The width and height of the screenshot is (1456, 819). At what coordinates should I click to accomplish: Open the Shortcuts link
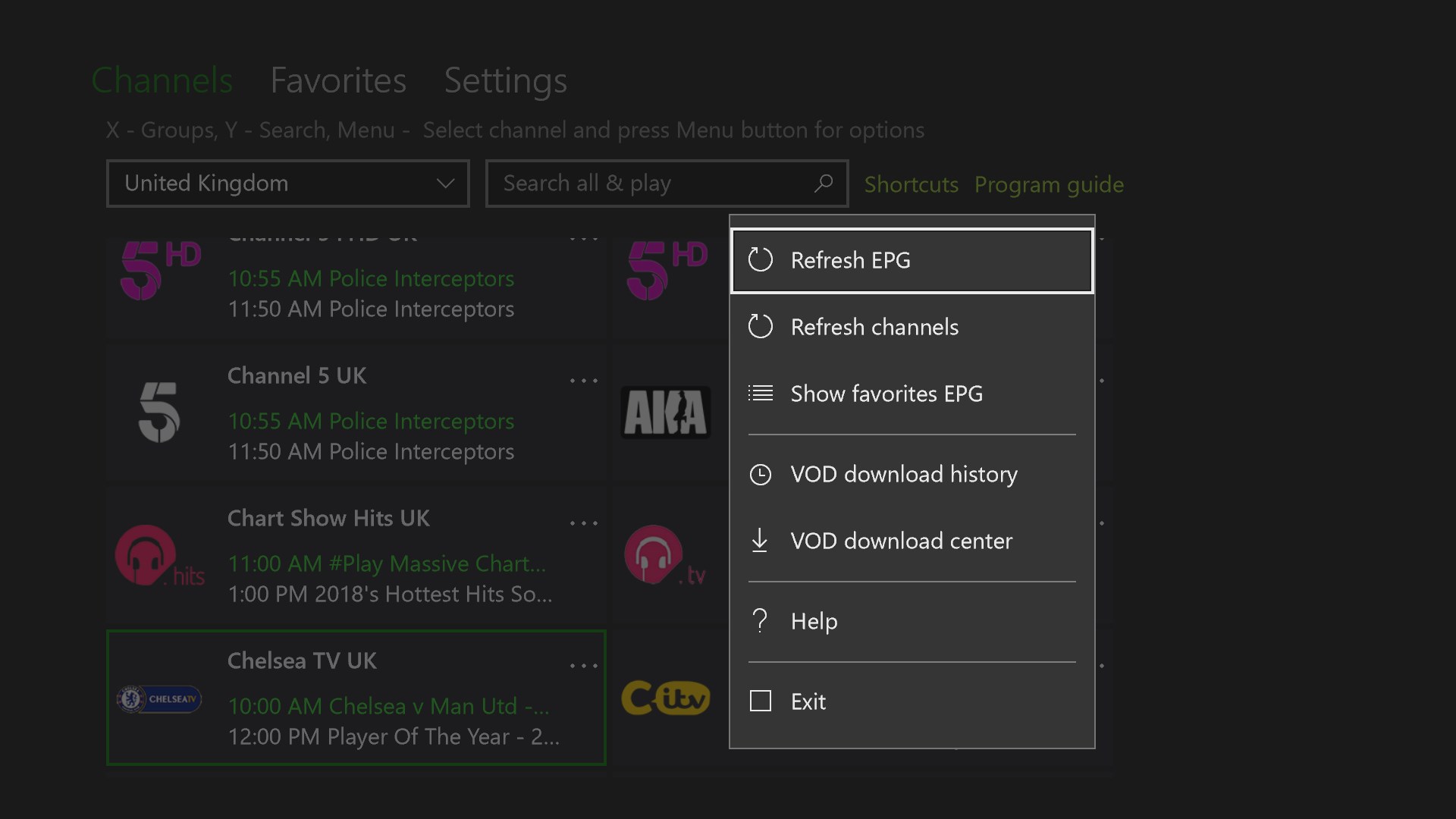[x=911, y=184]
